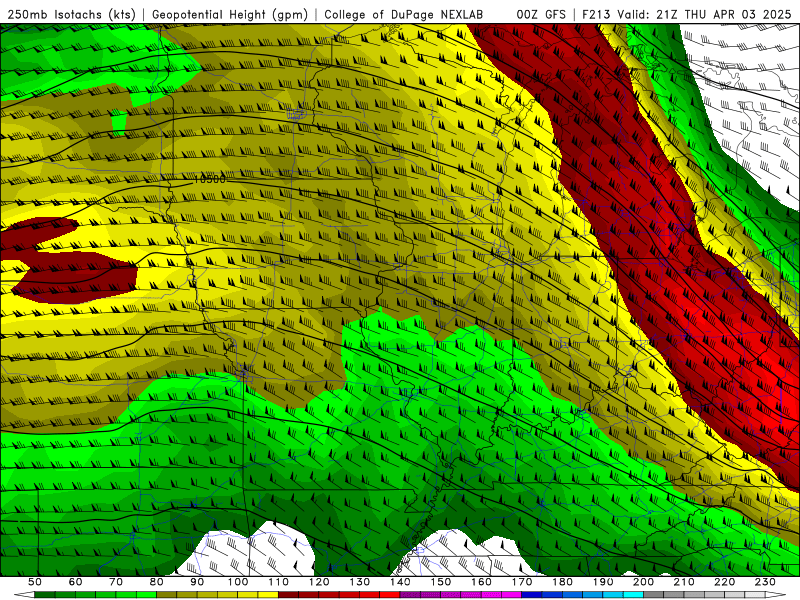Click the '180' value on the color scale
Image resolution: width=800 pixels, height=600 pixels.
pos(562,582)
